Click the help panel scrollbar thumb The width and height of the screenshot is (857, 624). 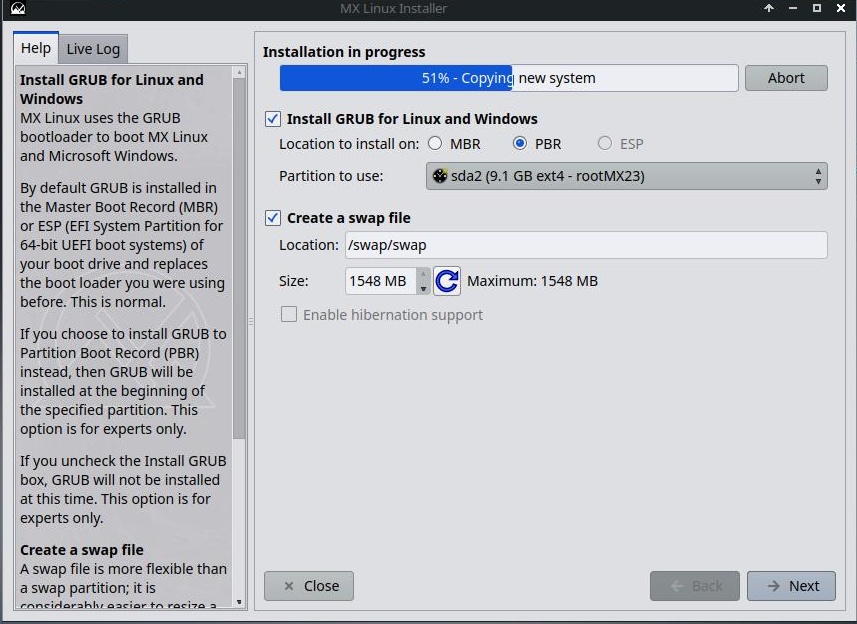(239, 258)
